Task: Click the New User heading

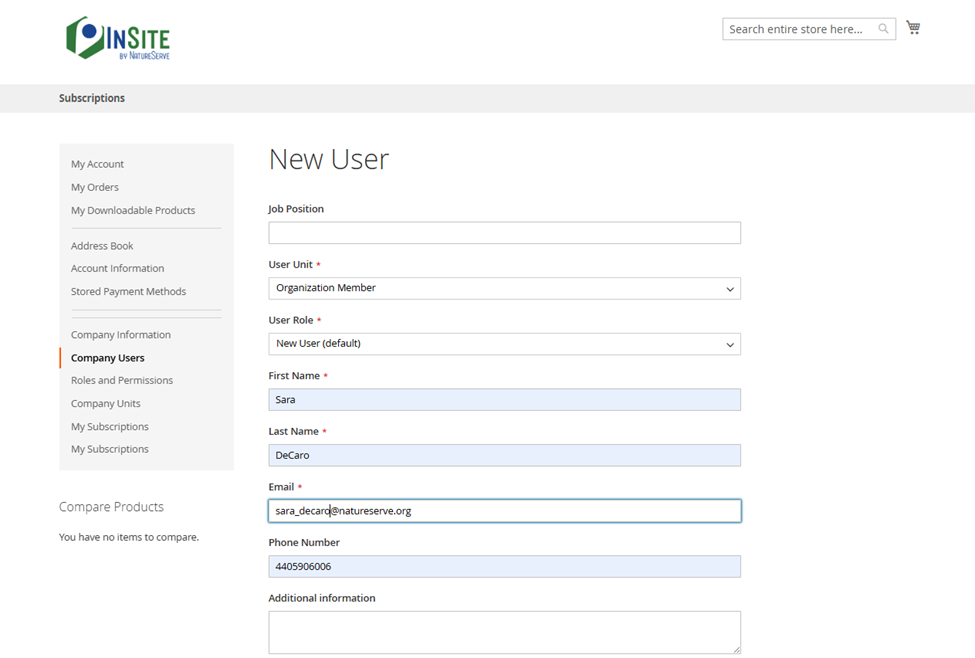Action: point(328,159)
